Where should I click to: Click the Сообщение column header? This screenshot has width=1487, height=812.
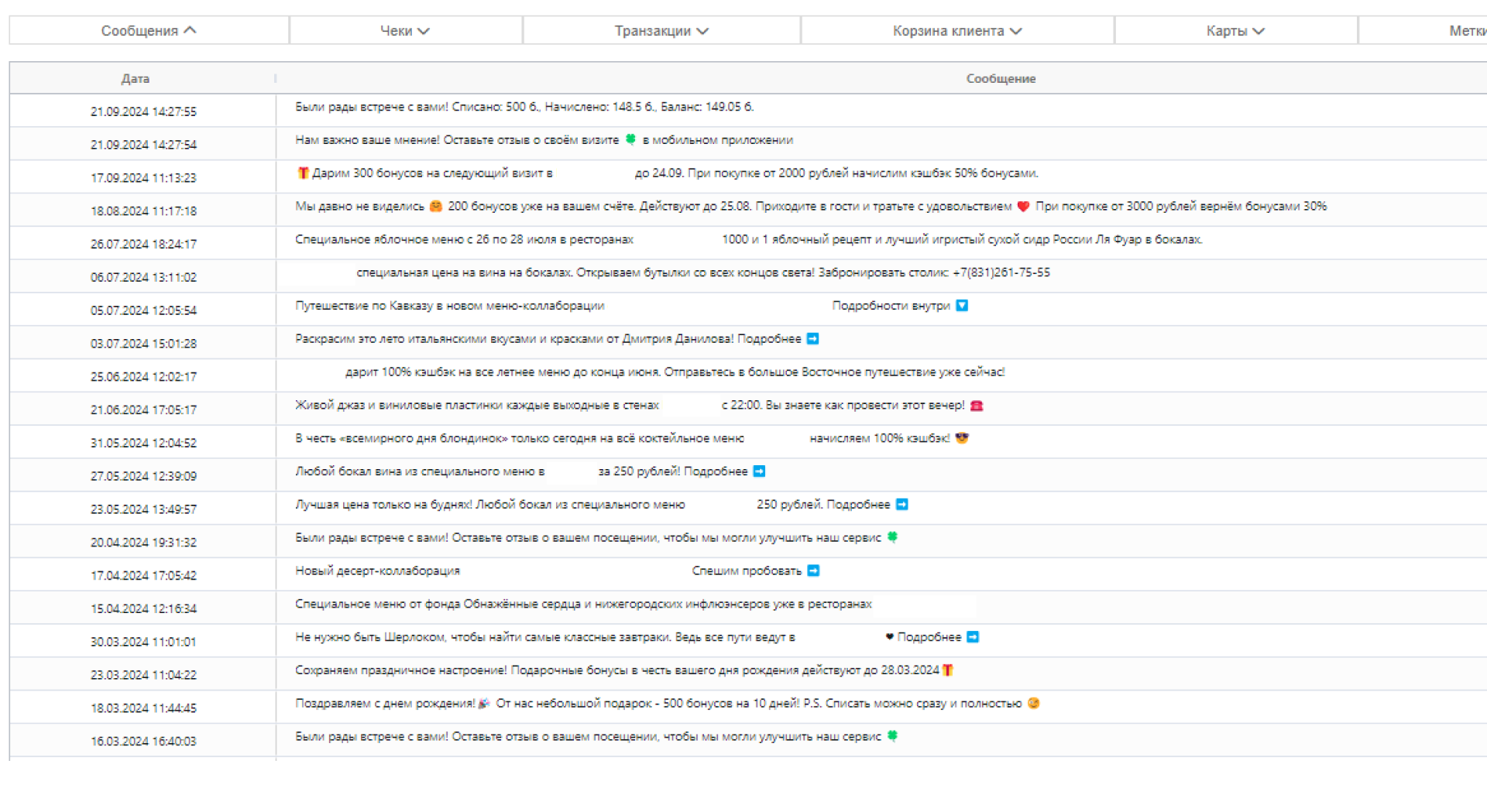[1001, 79]
